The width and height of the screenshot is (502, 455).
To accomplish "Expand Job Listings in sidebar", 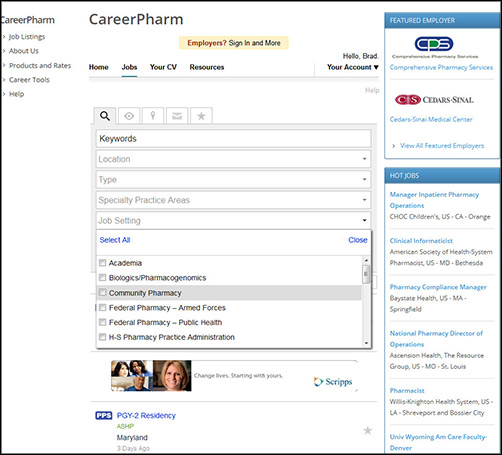I will [x=27, y=37].
